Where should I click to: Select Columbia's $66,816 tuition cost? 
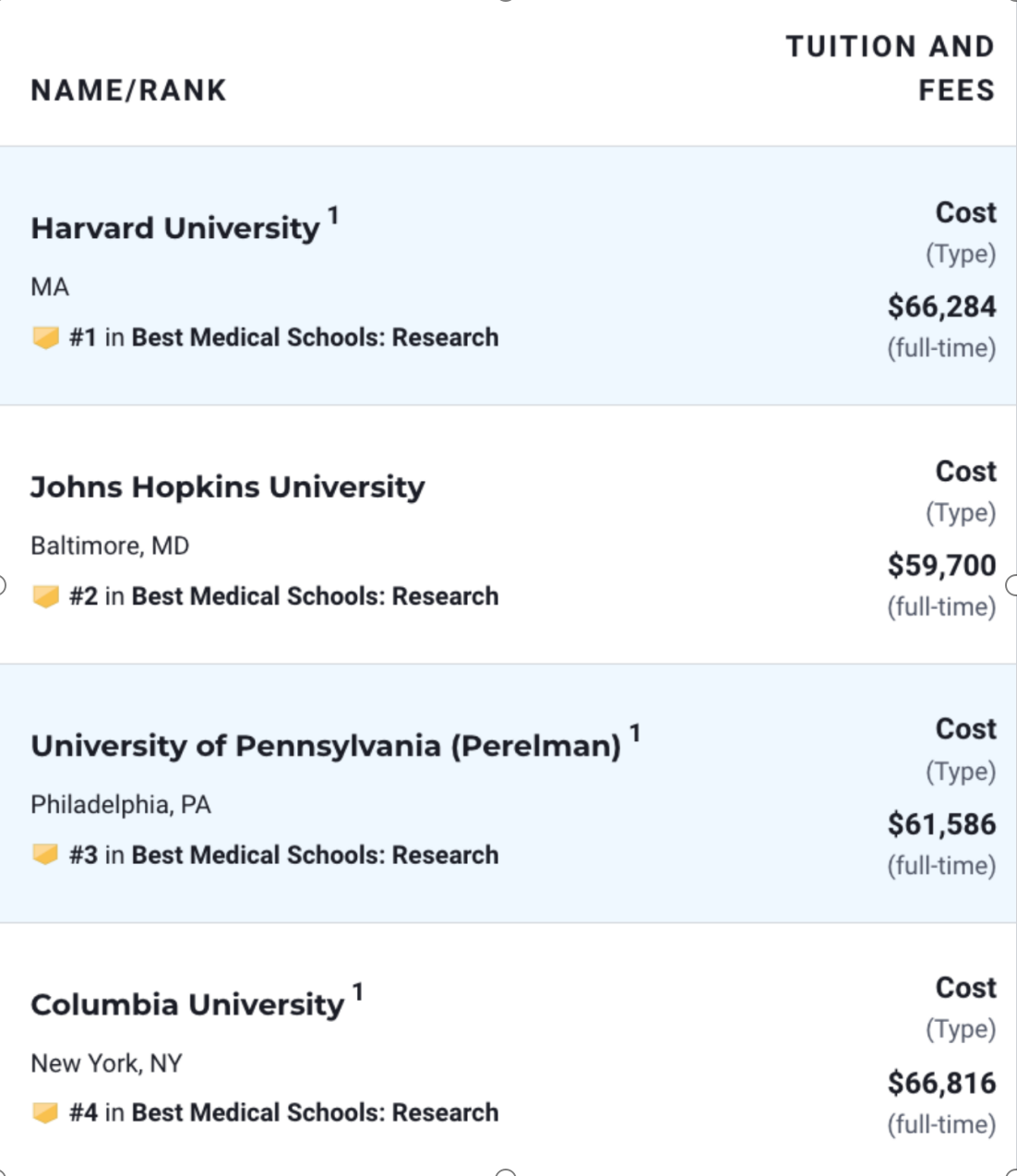(941, 1083)
